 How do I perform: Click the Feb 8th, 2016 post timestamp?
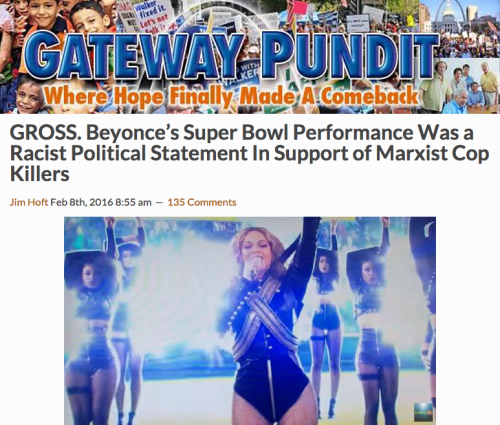pyautogui.click(x=101, y=202)
